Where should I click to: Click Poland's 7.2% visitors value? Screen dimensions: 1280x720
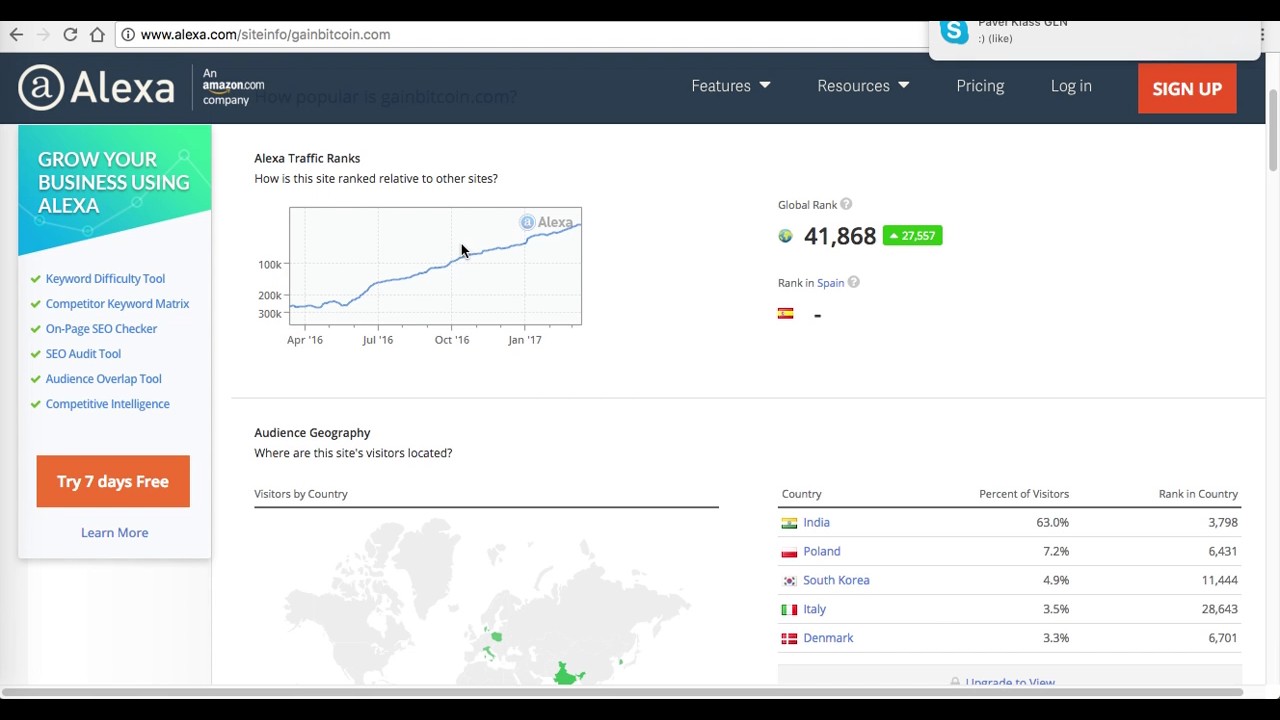pyautogui.click(x=1056, y=552)
